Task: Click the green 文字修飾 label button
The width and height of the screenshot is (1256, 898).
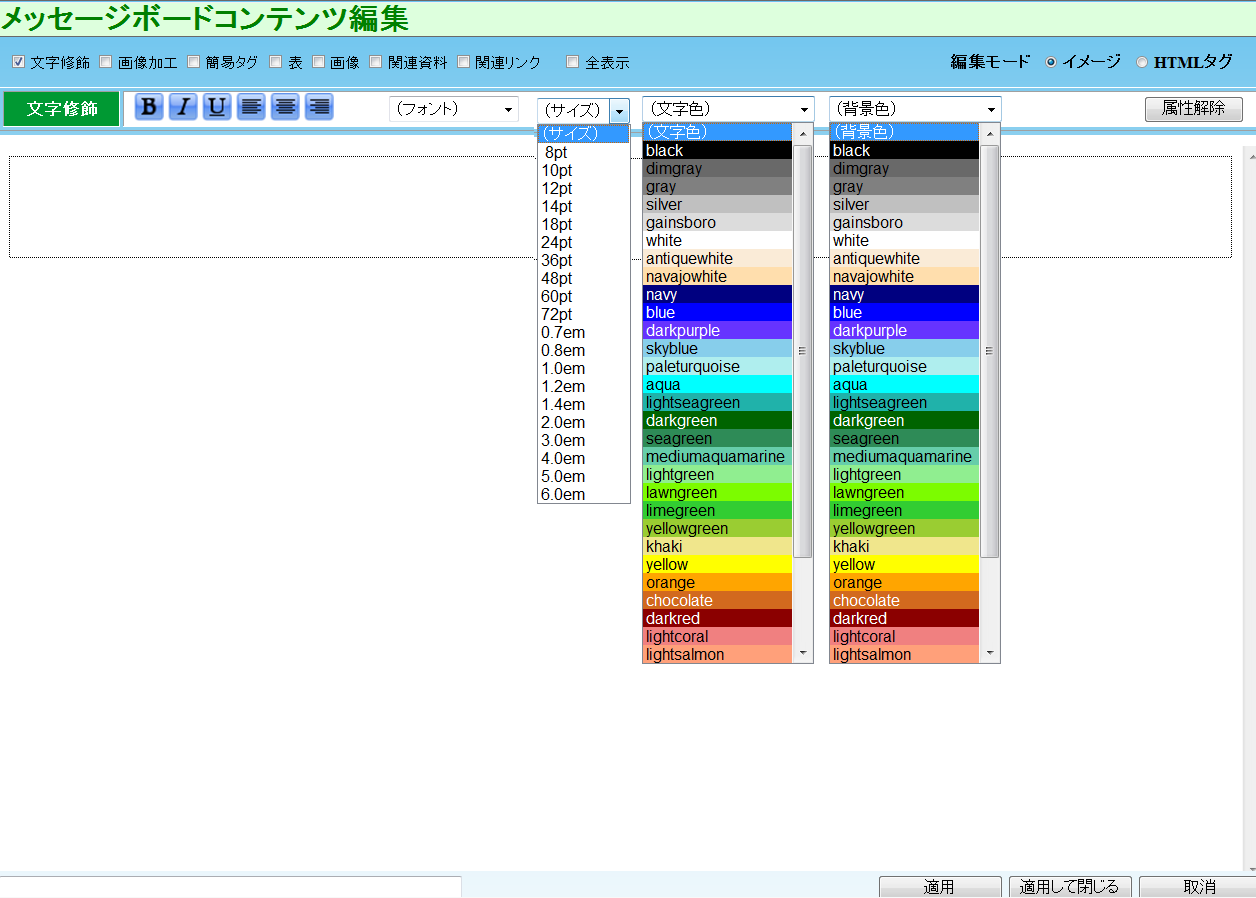Action: 62,109
